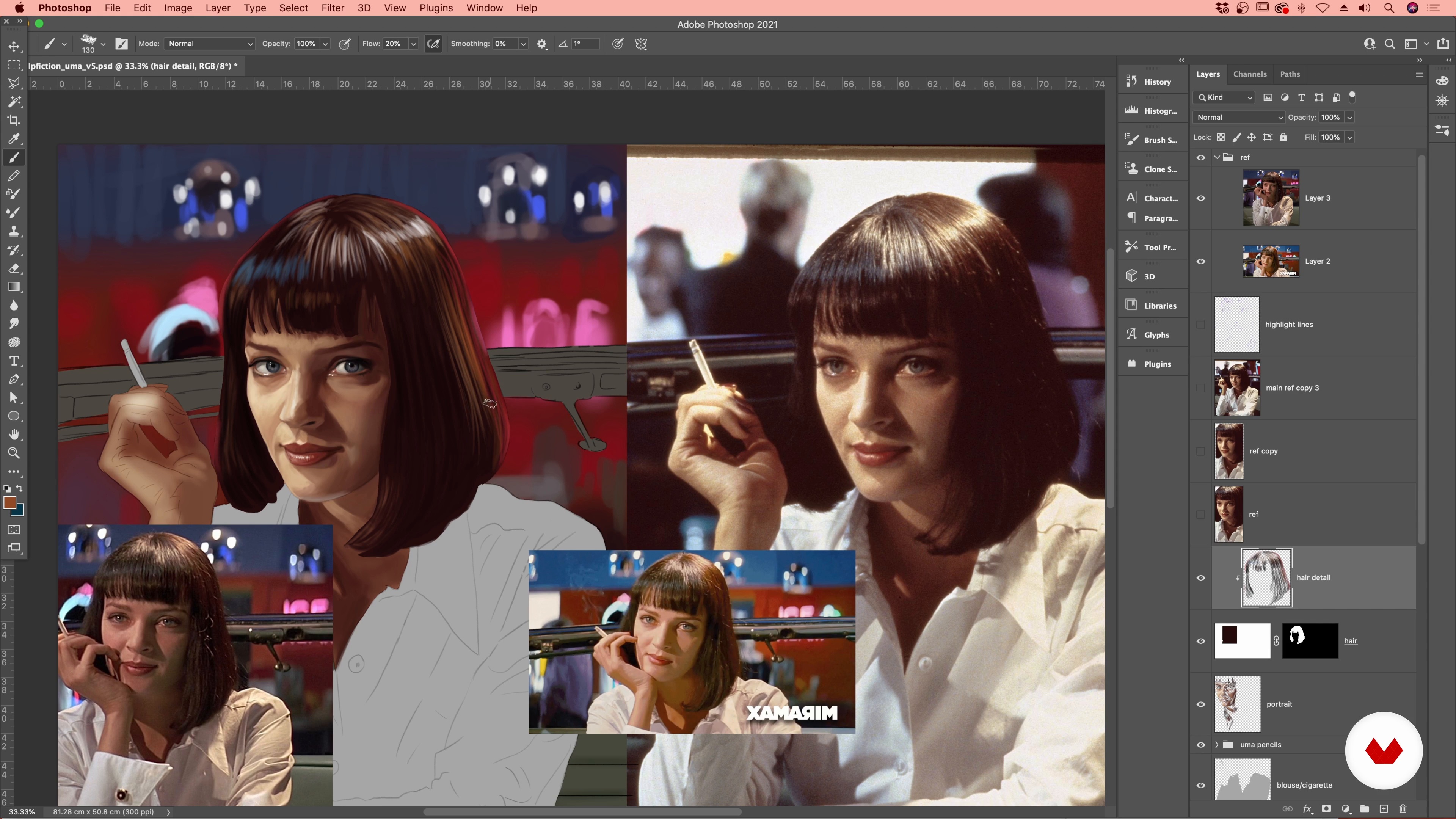Toggle Quick Mask mode icon

pyautogui.click(x=14, y=530)
